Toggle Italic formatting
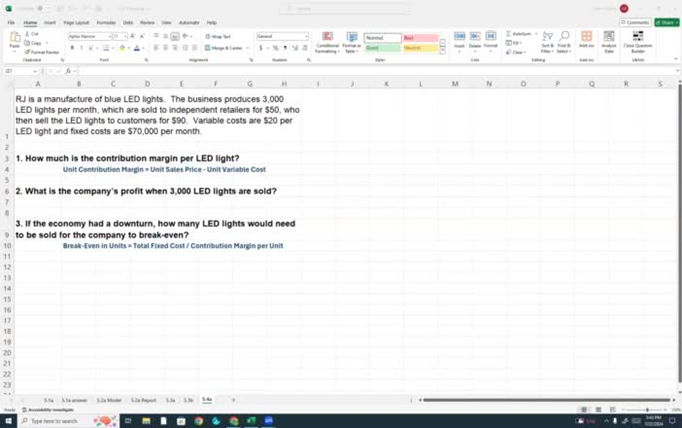 click(81, 47)
